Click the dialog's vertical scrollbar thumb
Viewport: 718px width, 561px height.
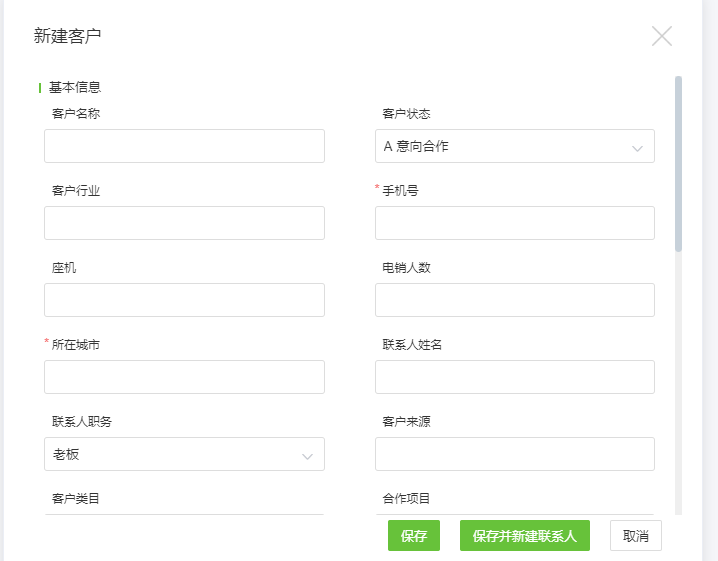coord(678,164)
